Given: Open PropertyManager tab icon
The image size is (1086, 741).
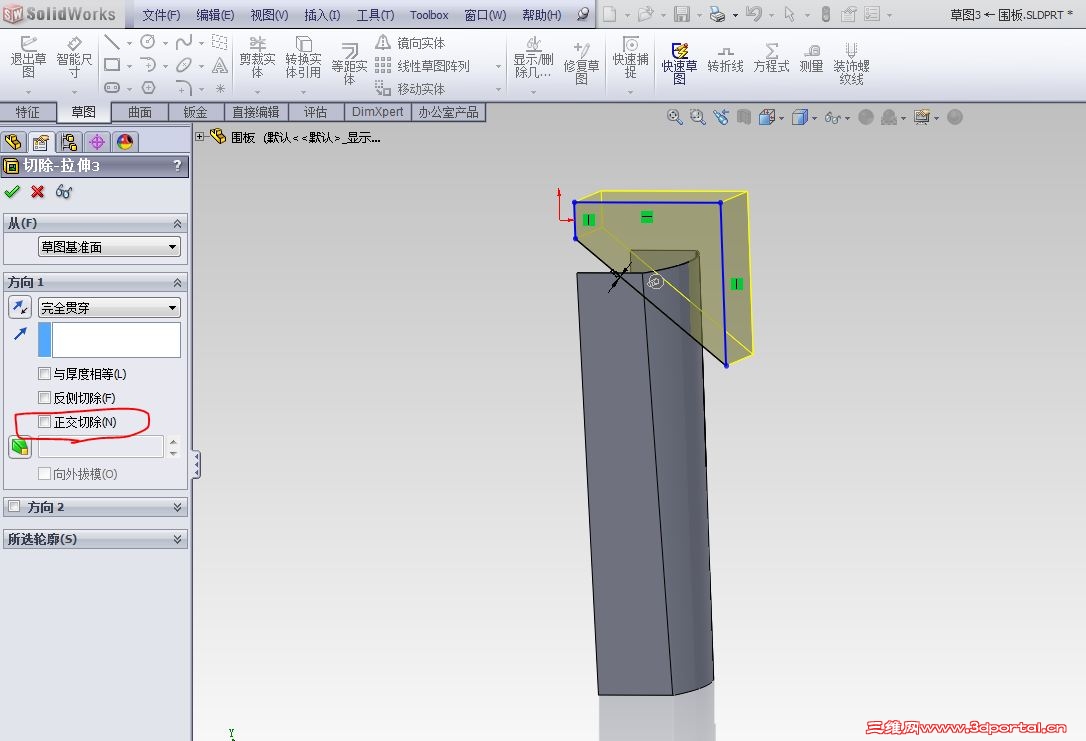Looking at the screenshot, I should point(41,142).
